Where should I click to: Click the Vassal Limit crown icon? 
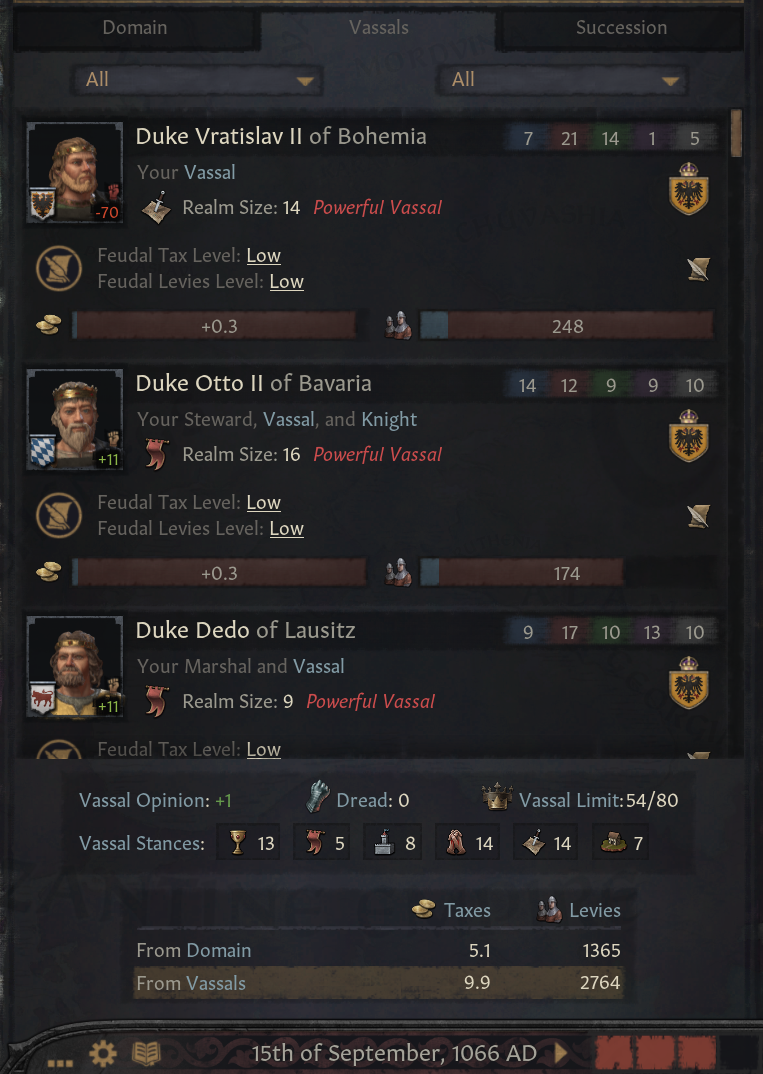tap(497, 799)
